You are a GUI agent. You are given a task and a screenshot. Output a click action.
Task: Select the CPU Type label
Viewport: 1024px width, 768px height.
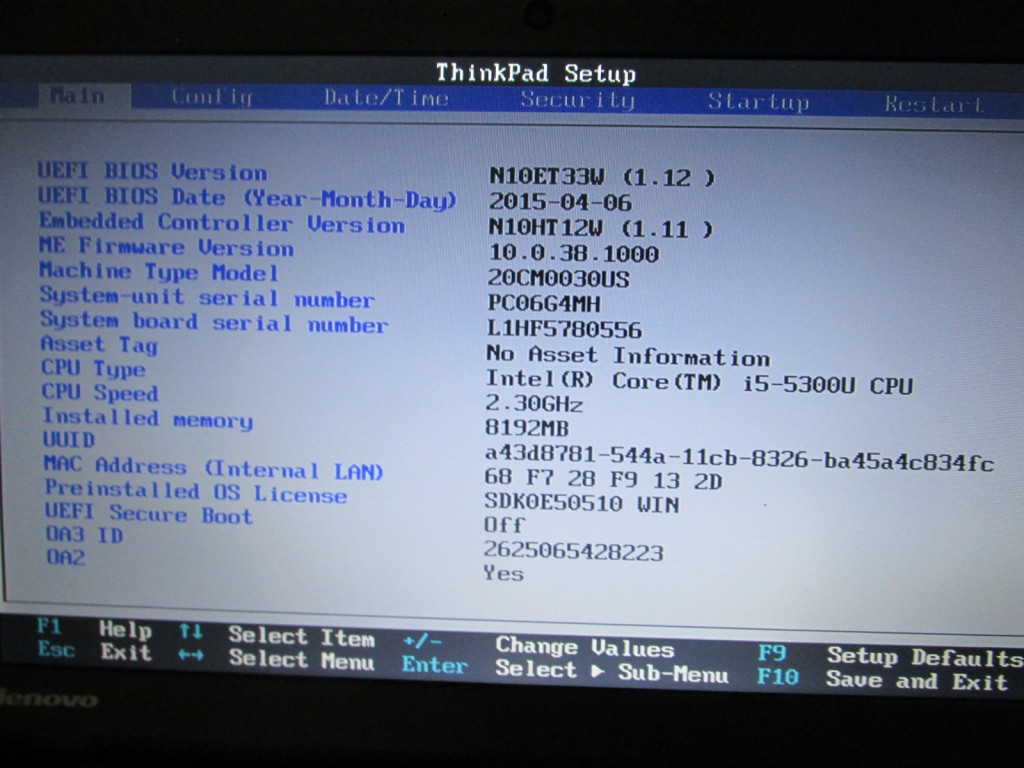(93, 369)
